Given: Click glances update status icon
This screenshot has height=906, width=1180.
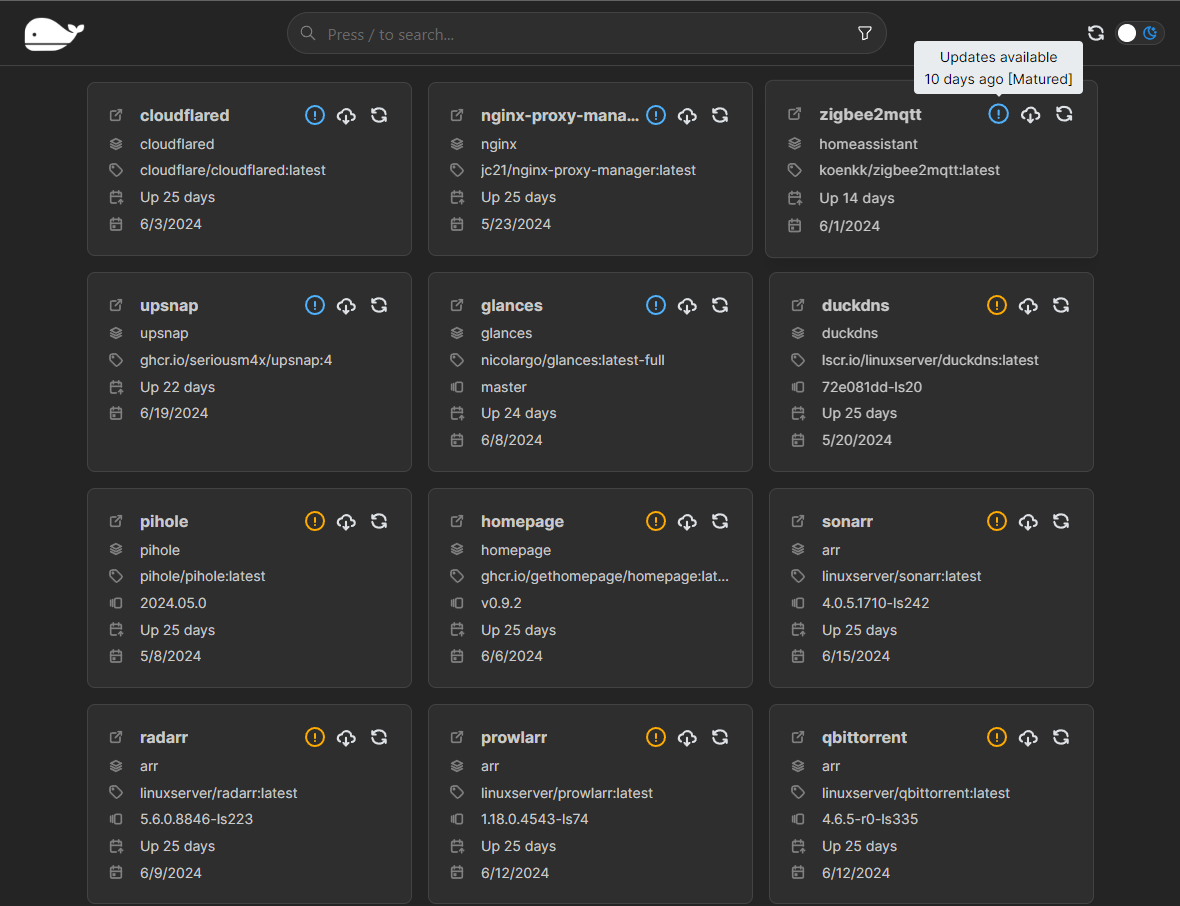Looking at the screenshot, I should pos(655,305).
